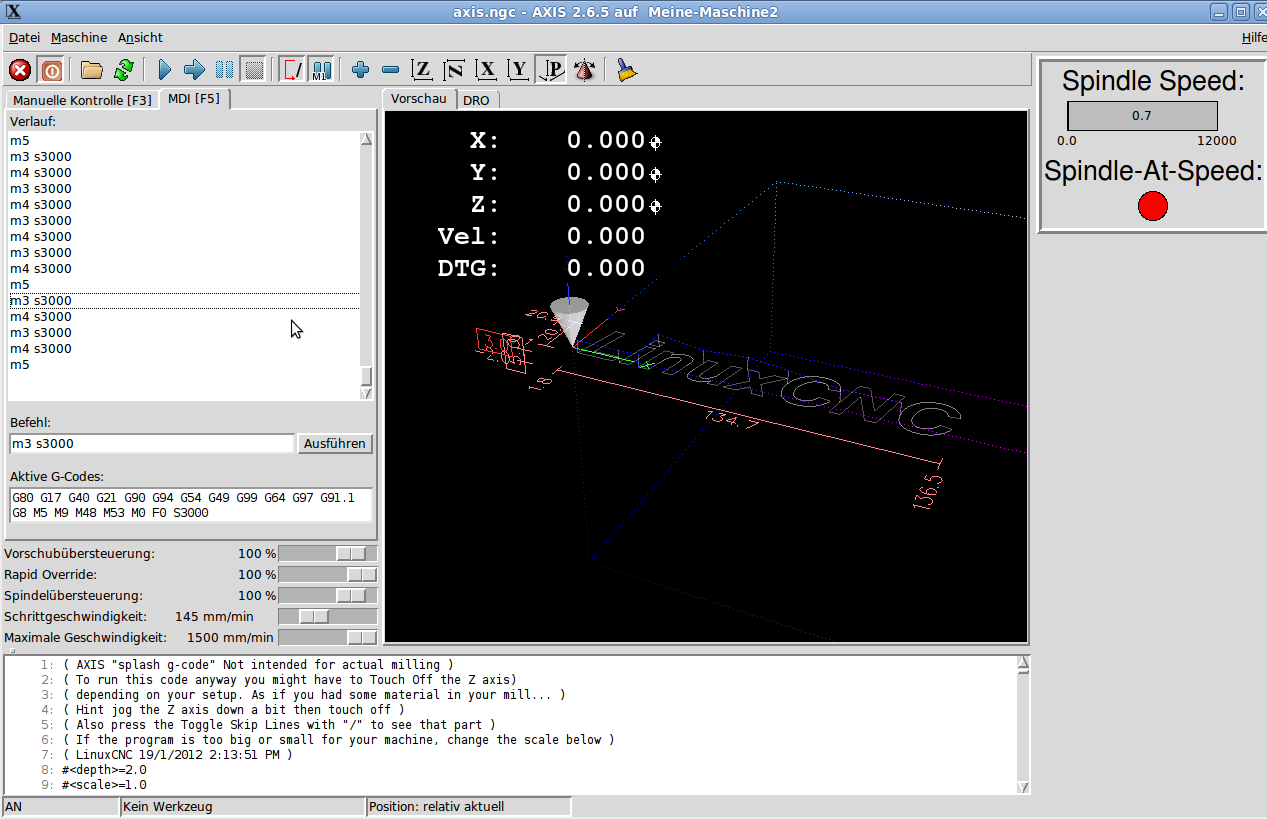The image size is (1267, 819).
Task: Switch to the DRO tab
Action: pyautogui.click(x=476, y=100)
